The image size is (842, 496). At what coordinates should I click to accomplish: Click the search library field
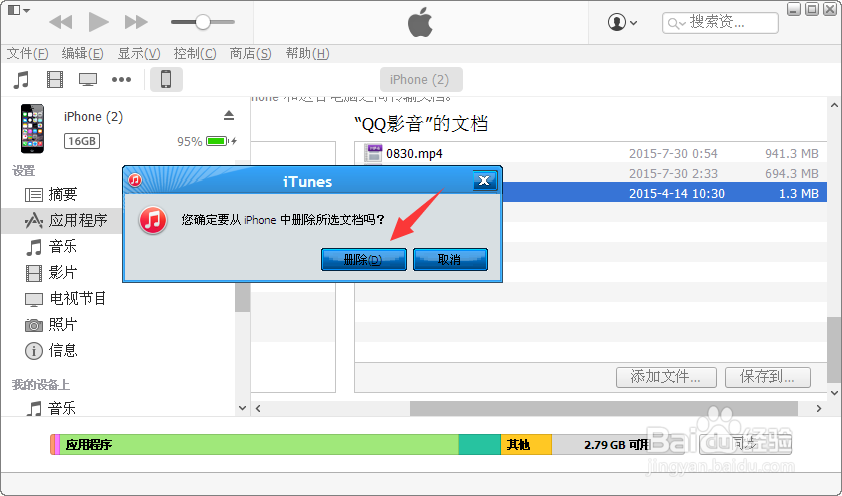click(720, 23)
